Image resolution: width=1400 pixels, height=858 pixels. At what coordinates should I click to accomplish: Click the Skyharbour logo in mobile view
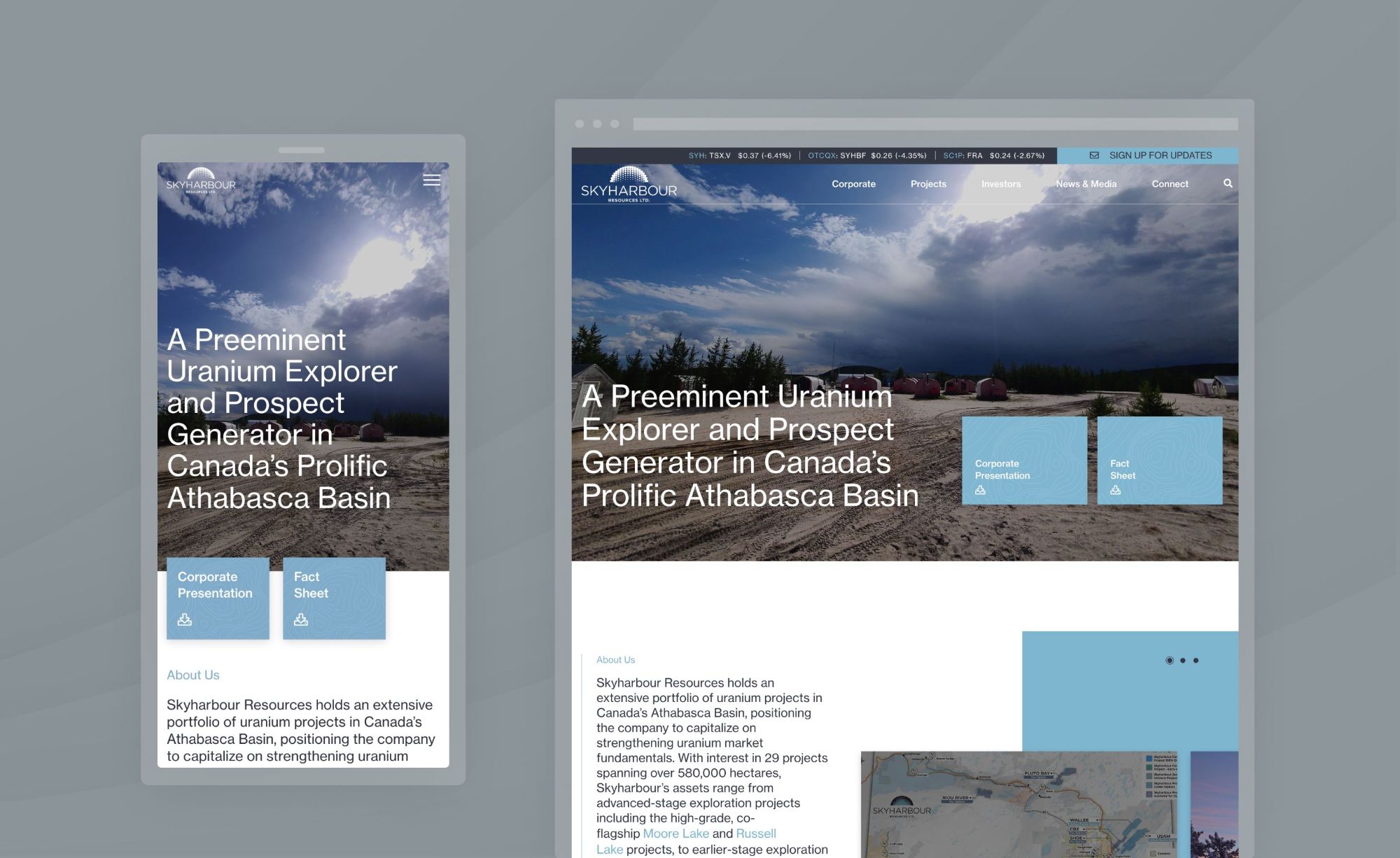point(201,181)
